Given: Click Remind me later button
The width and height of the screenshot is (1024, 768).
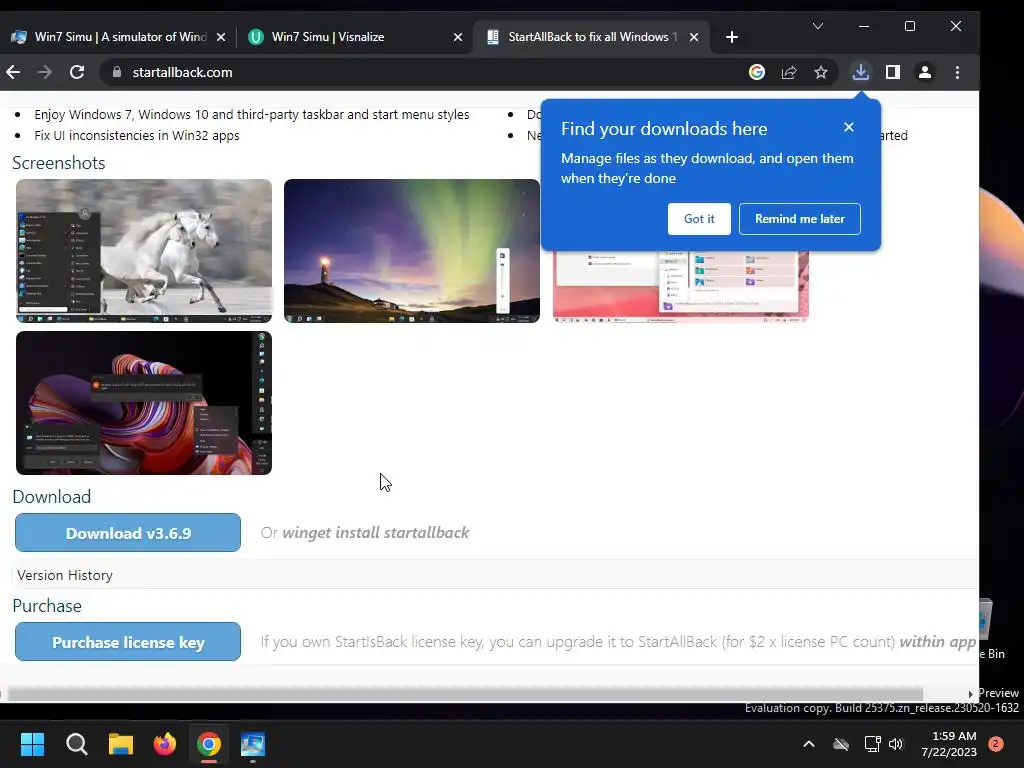Looking at the screenshot, I should [800, 219].
